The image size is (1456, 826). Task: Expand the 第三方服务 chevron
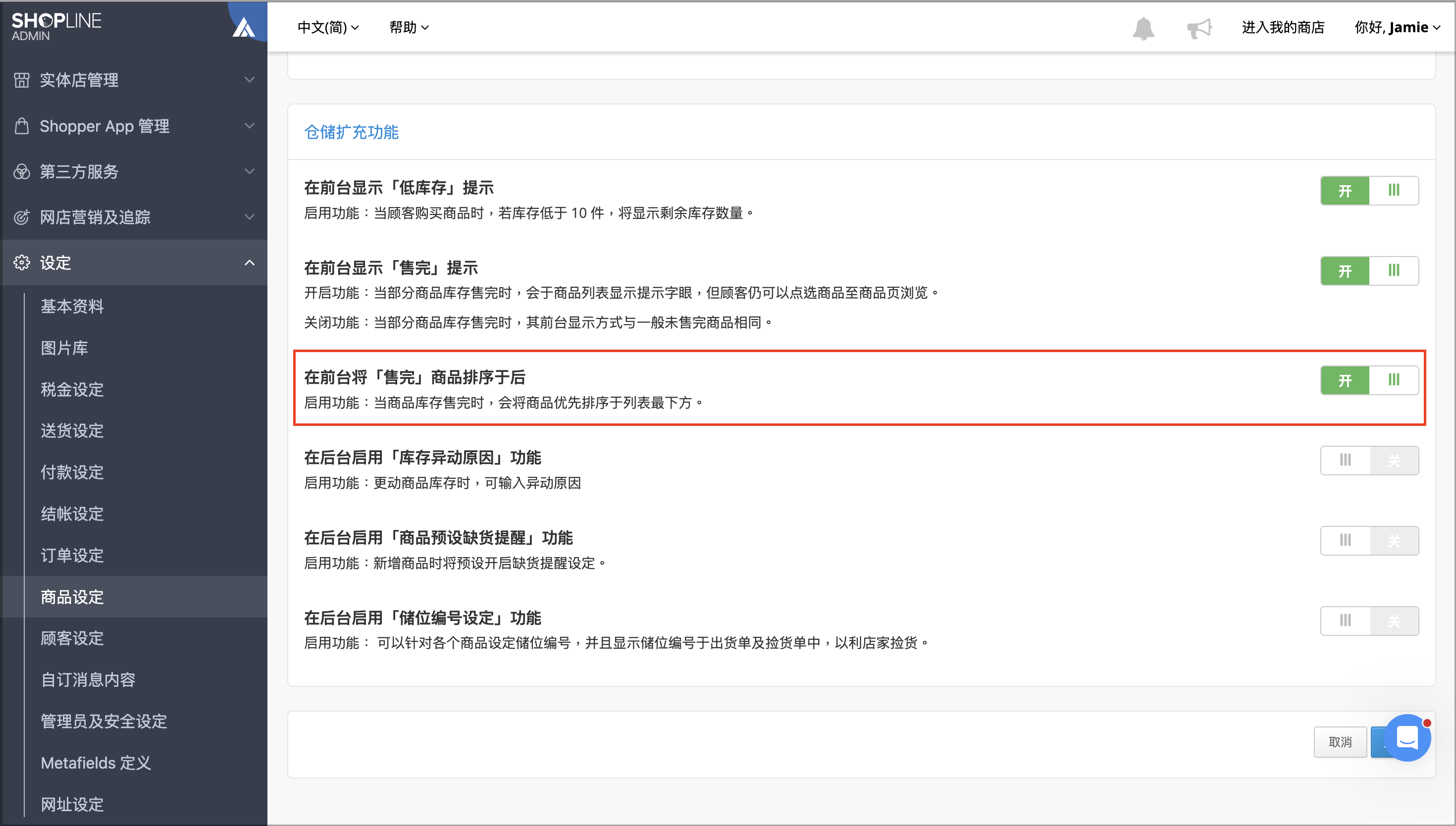click(x=249, y=171)
